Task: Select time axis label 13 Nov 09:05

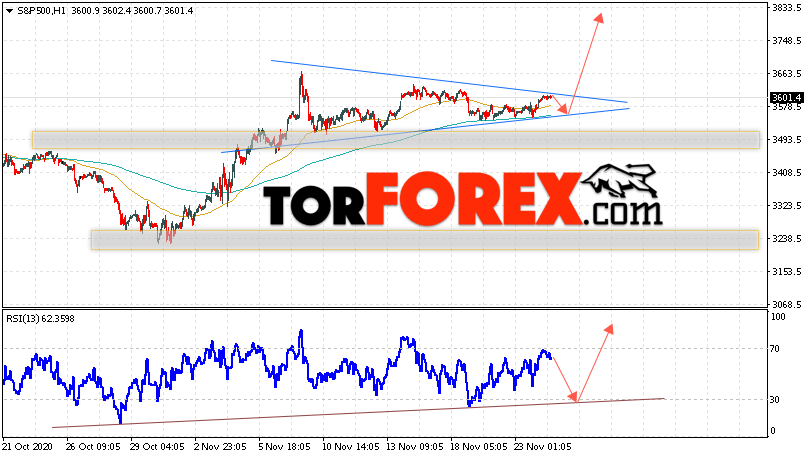Action: pos(415,447)
